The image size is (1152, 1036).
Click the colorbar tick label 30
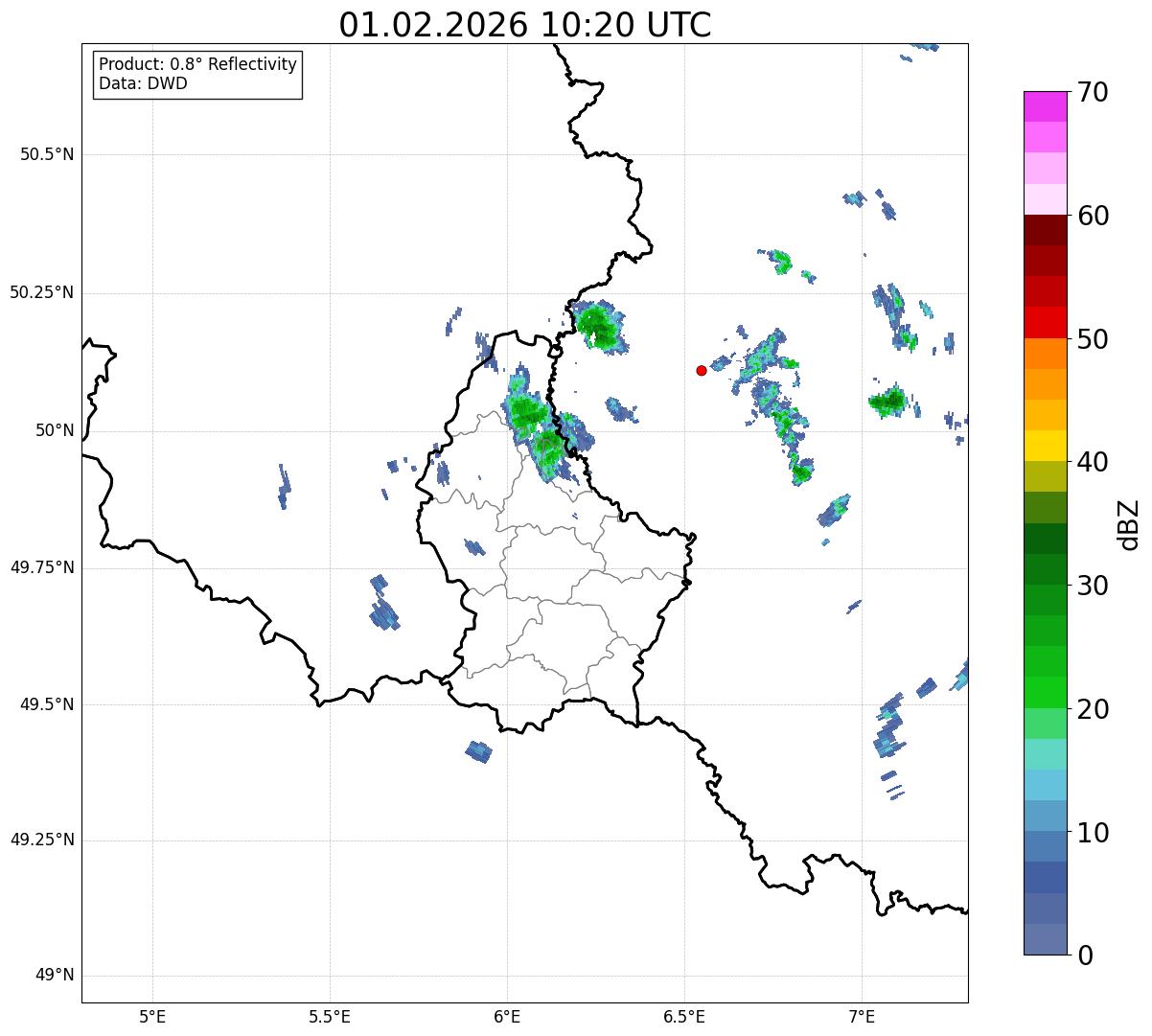pyautogui.click(x=1093, y=586)
